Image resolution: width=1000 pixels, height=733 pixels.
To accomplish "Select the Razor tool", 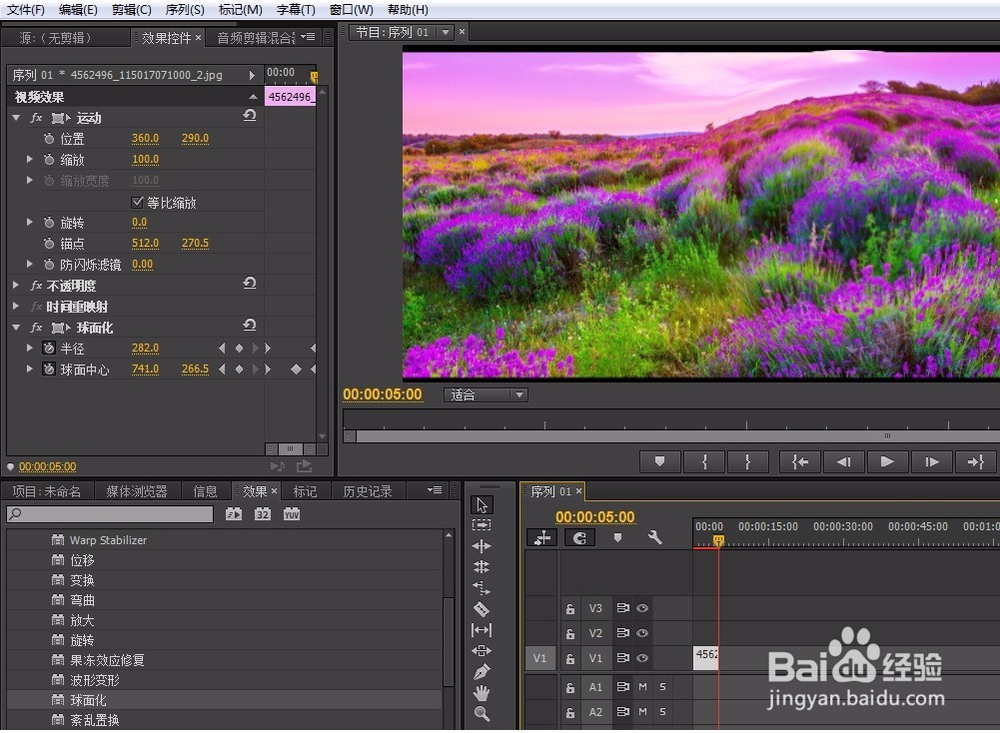I will [482, 609].
